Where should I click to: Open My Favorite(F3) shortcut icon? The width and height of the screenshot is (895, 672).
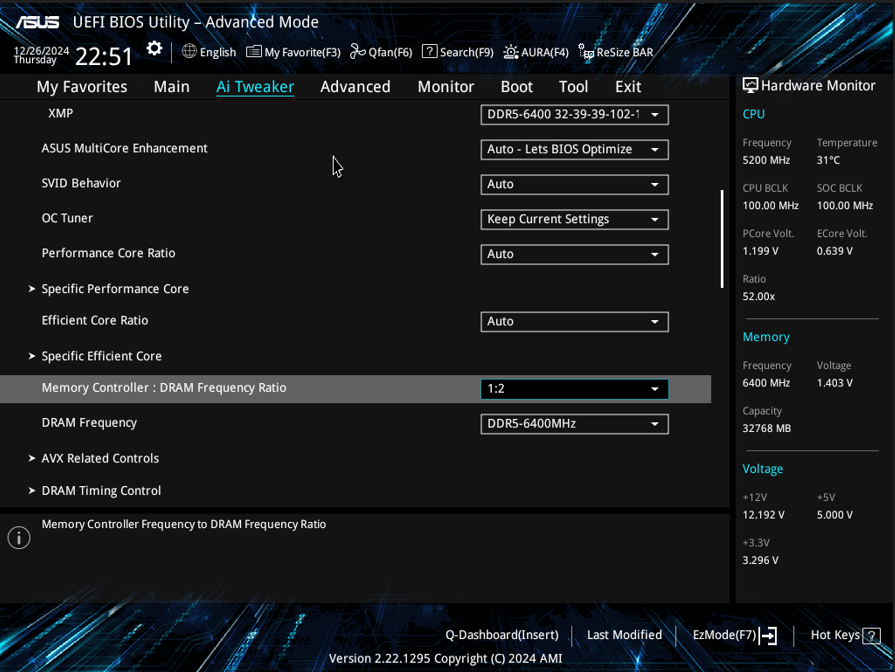point(254,52)
